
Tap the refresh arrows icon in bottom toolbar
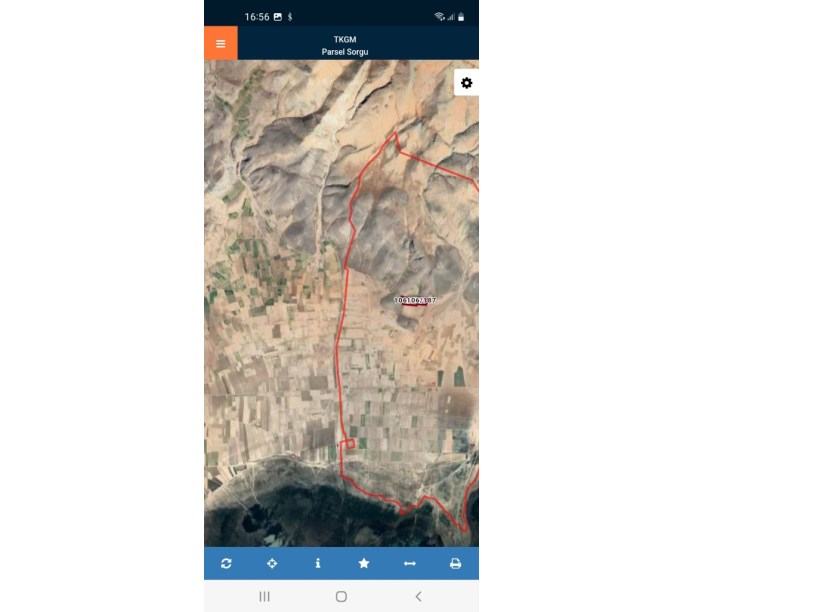(226, 563)
